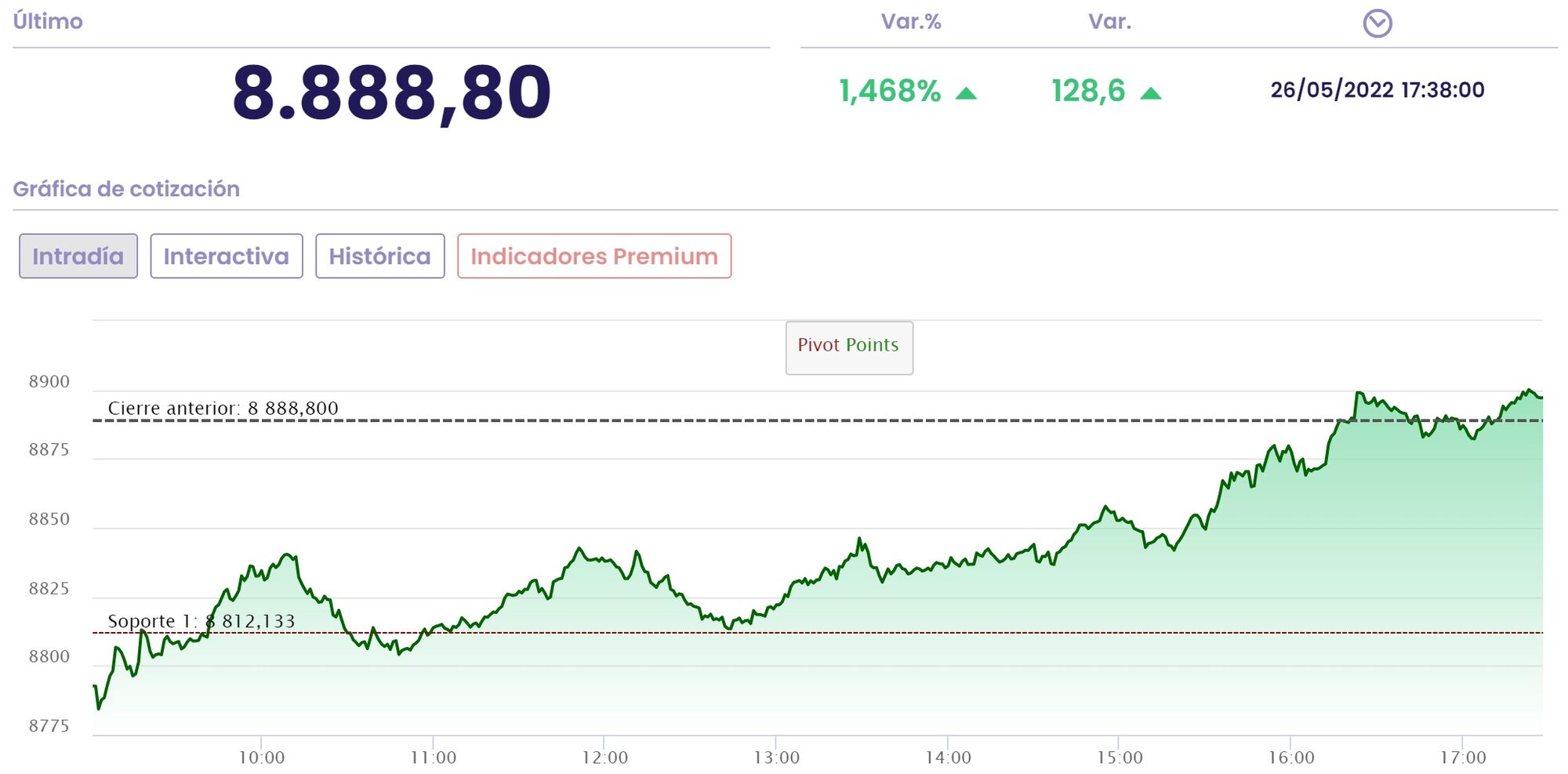Click the 26/05/2022 17:38:00 timestamp
The image size is (1568, 774).
click(x=1377, y=90)
